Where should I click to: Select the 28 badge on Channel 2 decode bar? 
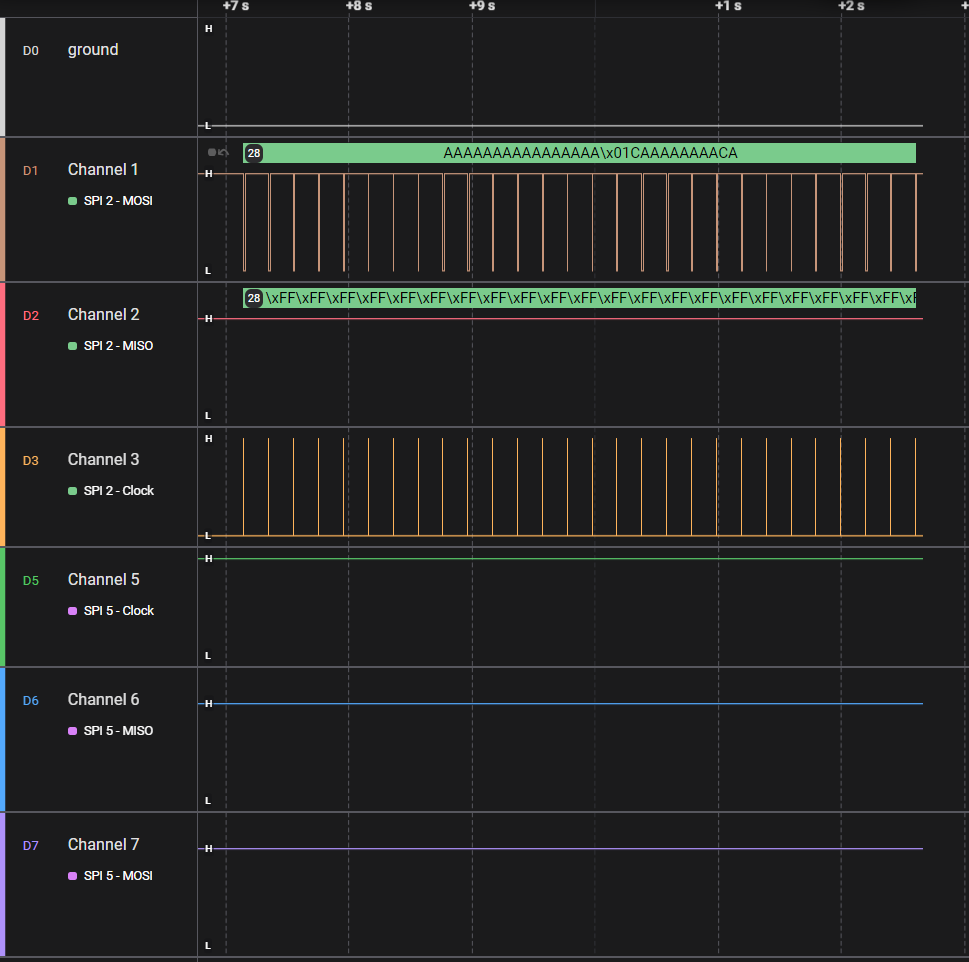click(253, 297)
